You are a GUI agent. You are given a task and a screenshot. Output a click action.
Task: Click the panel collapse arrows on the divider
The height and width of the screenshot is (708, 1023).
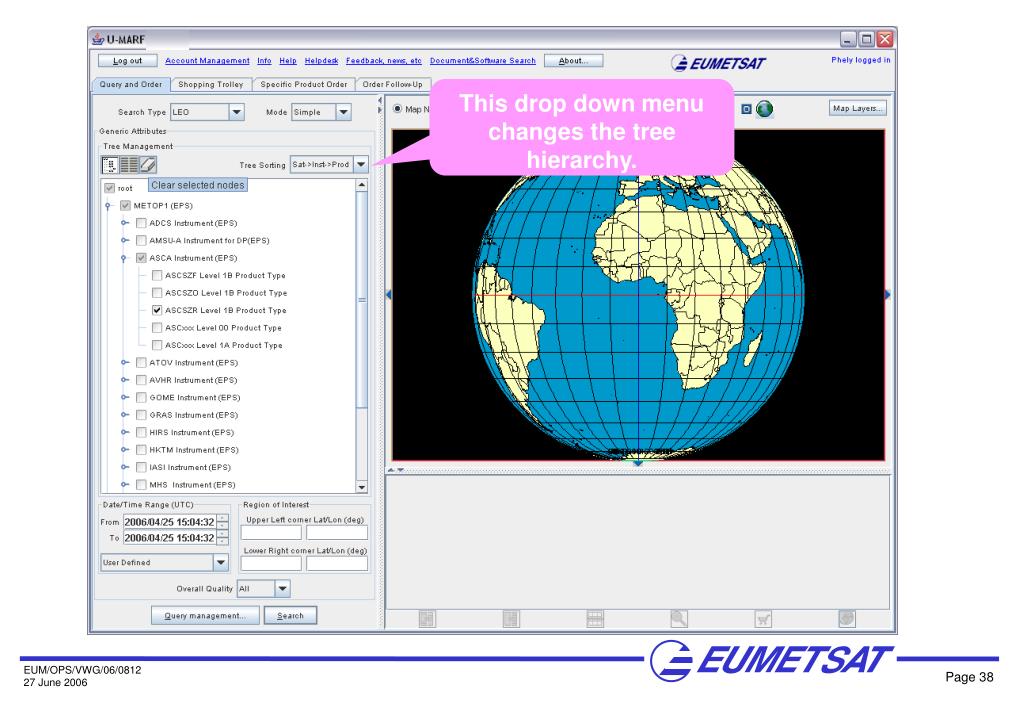pos(380,105)
